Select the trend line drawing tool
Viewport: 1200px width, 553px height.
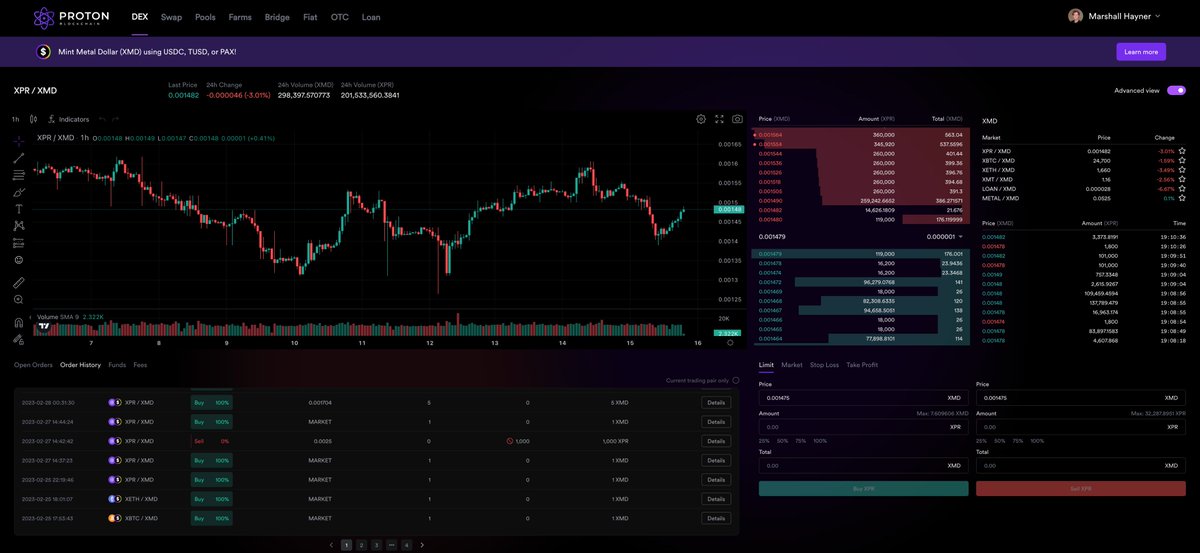point(19,157)
